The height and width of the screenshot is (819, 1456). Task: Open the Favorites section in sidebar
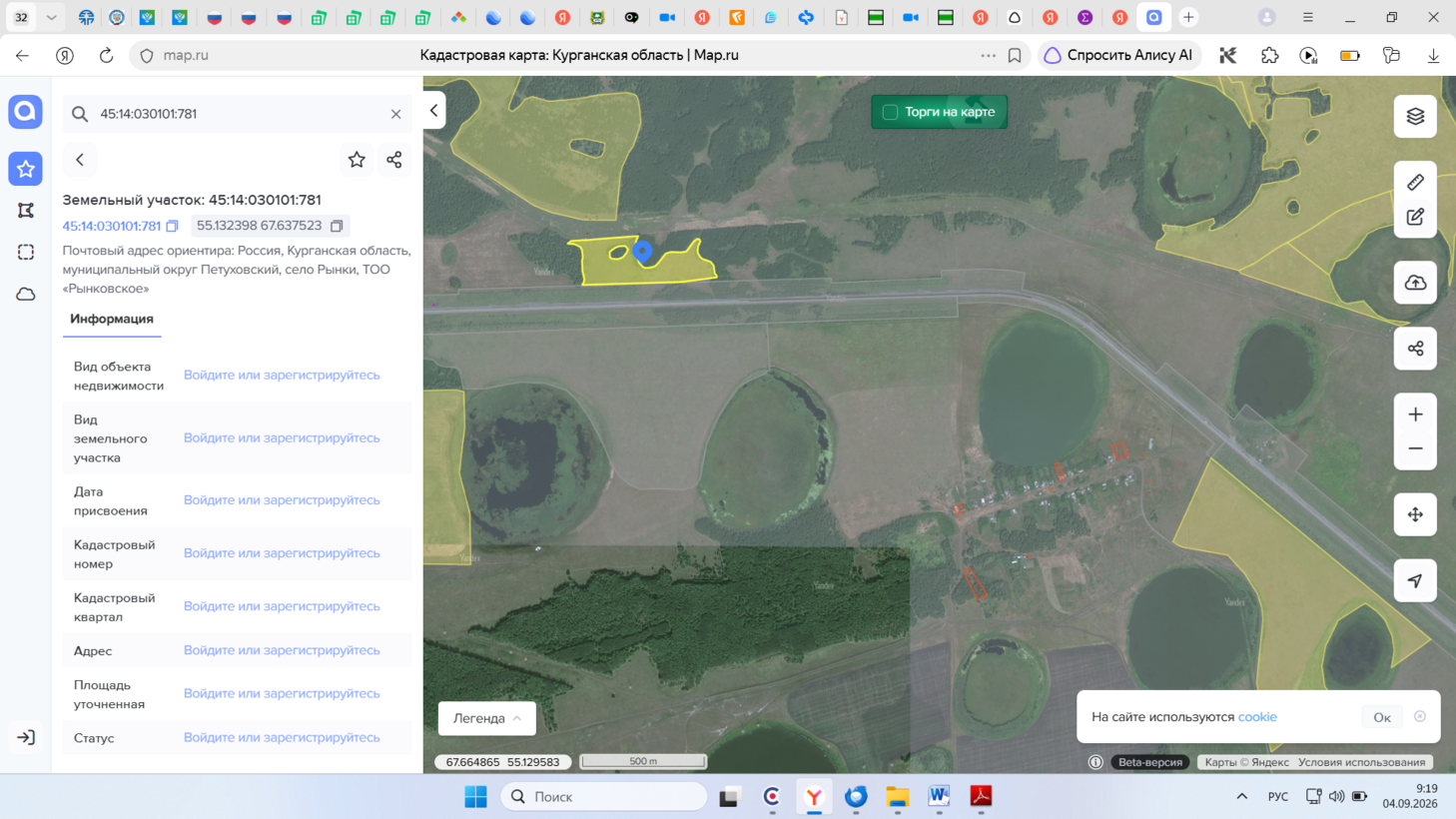25,169
